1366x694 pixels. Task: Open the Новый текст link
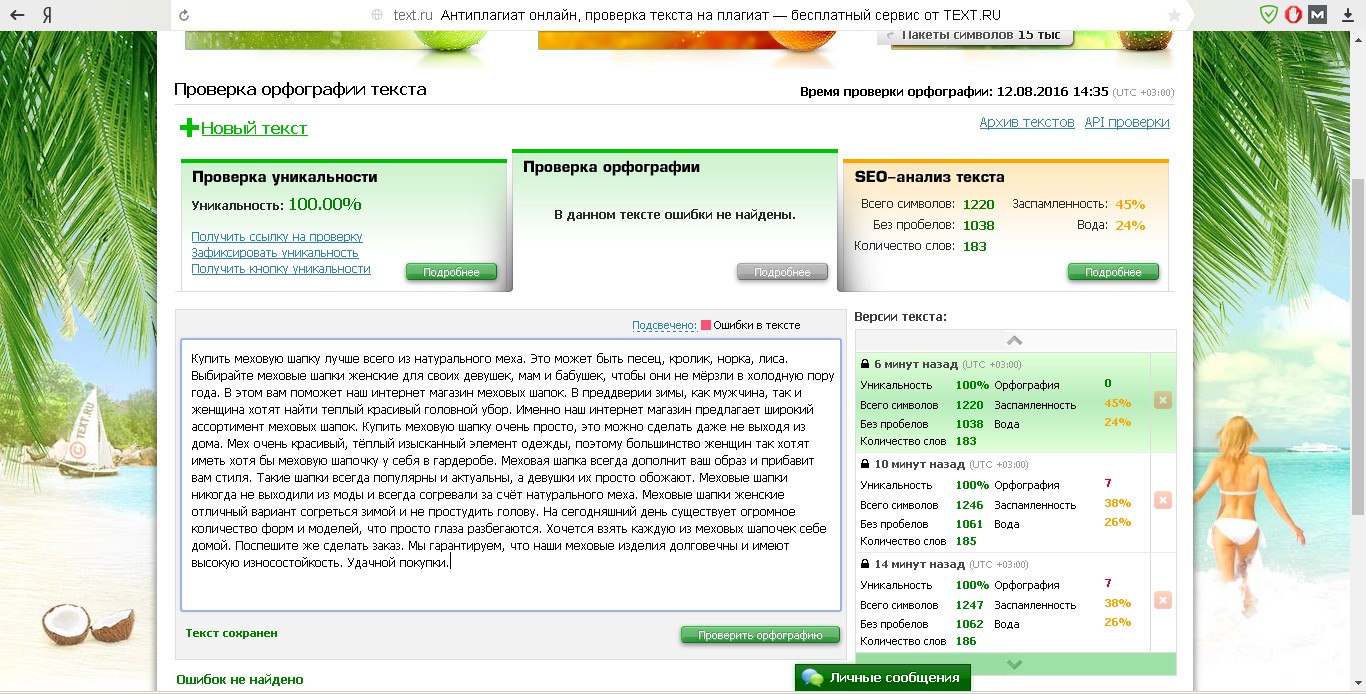click(254, 128)
